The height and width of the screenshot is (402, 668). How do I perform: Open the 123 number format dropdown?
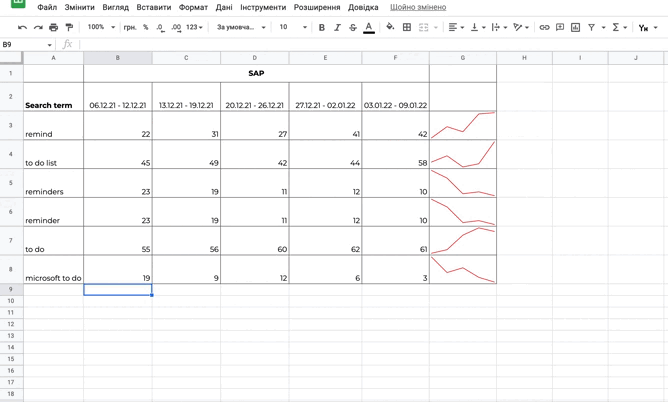(194, 27)
